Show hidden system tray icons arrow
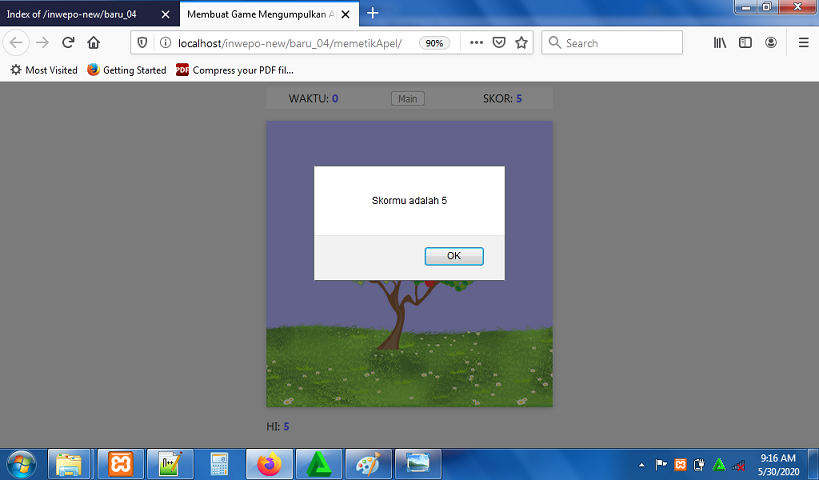Viewport: 819px width, 480px height. point(641,464)
